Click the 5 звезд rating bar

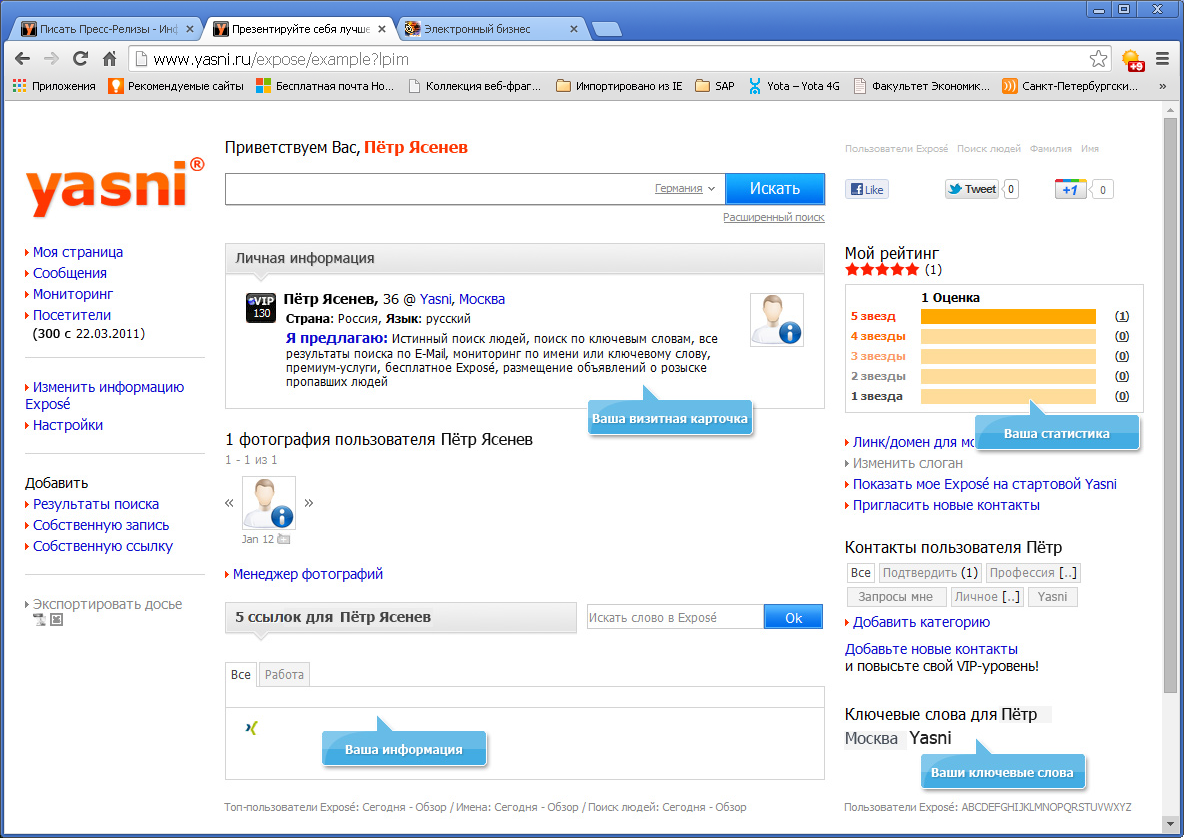click(1008, 316)
